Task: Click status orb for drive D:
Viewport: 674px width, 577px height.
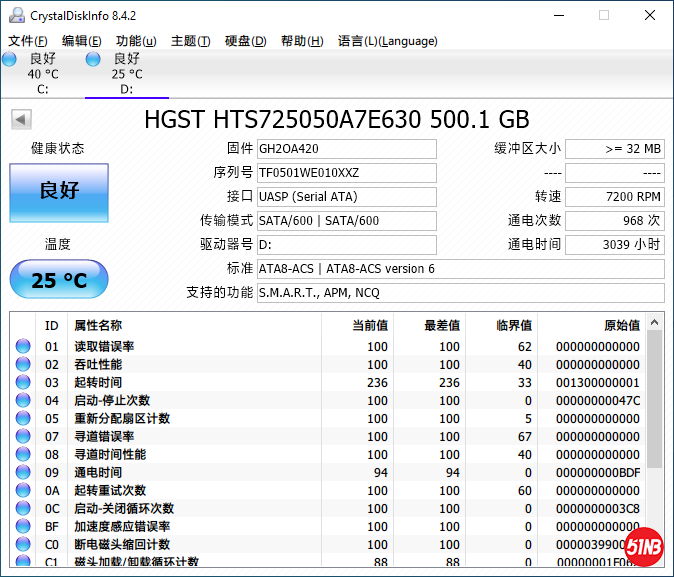Action: [x=93, y=60]
